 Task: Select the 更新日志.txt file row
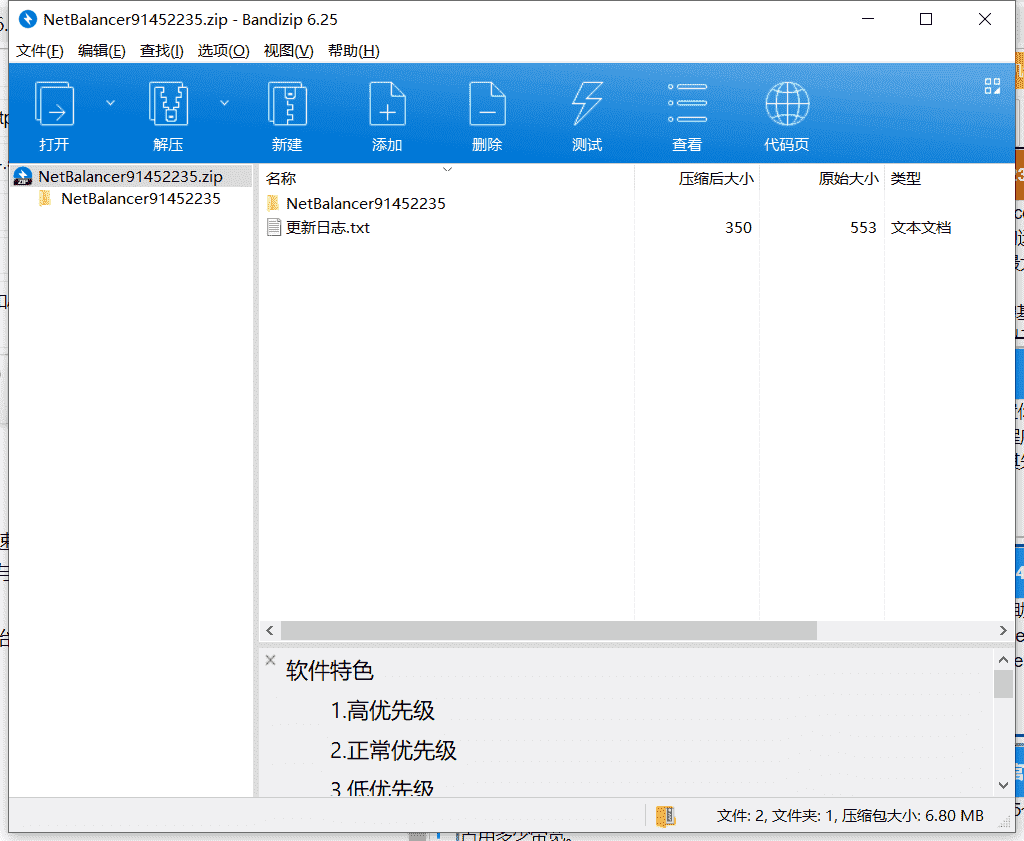637,228
